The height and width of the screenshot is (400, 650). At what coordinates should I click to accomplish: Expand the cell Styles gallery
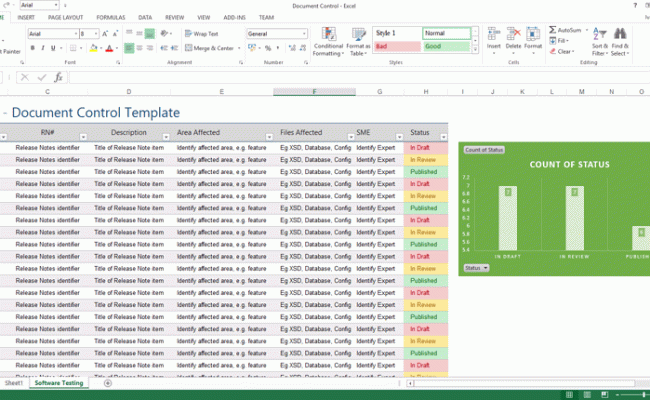pyautogui.click(x=475, y=49)
